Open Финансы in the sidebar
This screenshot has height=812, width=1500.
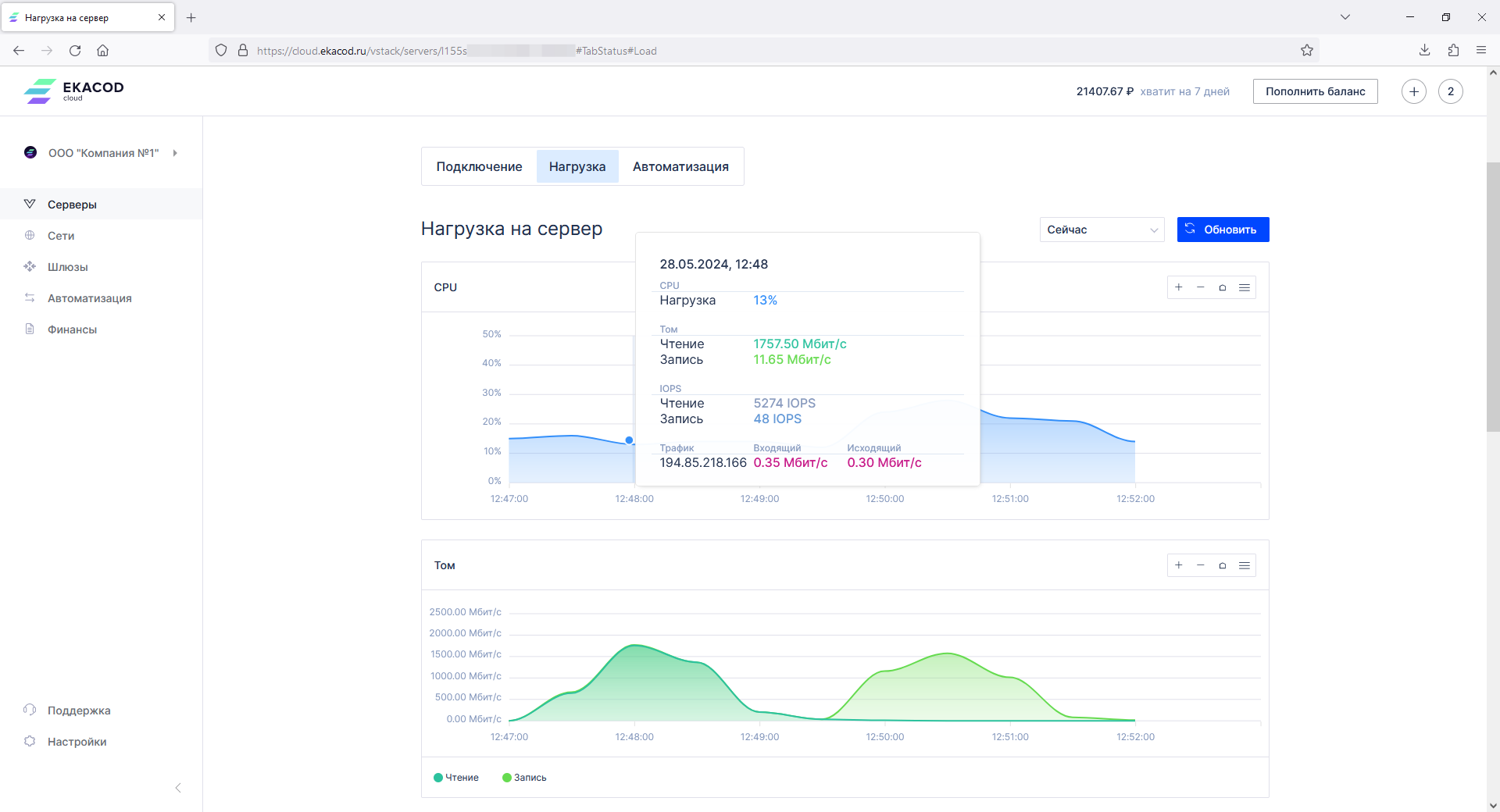pos(72,329)
